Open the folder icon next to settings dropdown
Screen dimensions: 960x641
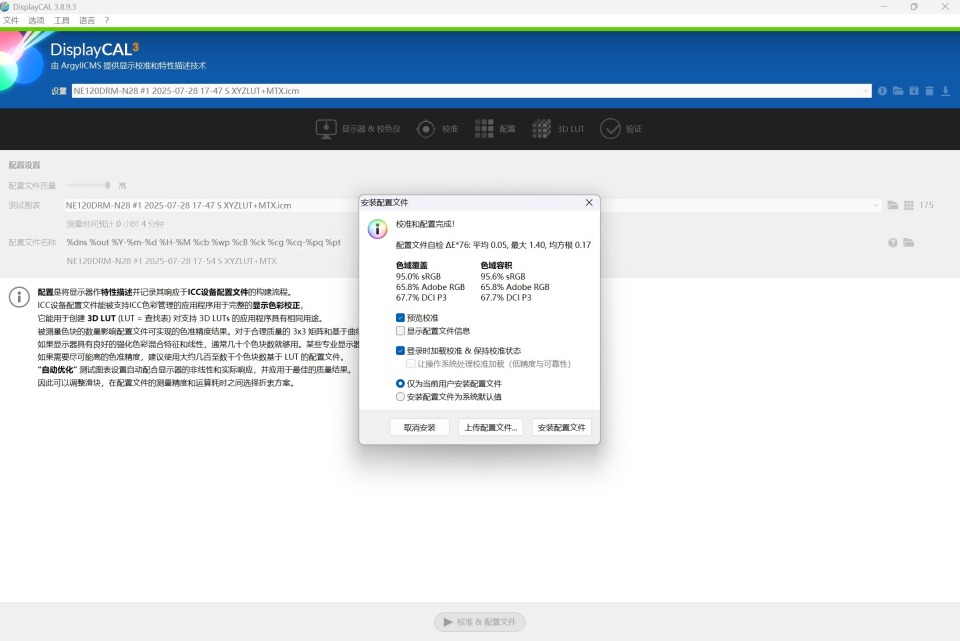point(898,91)
